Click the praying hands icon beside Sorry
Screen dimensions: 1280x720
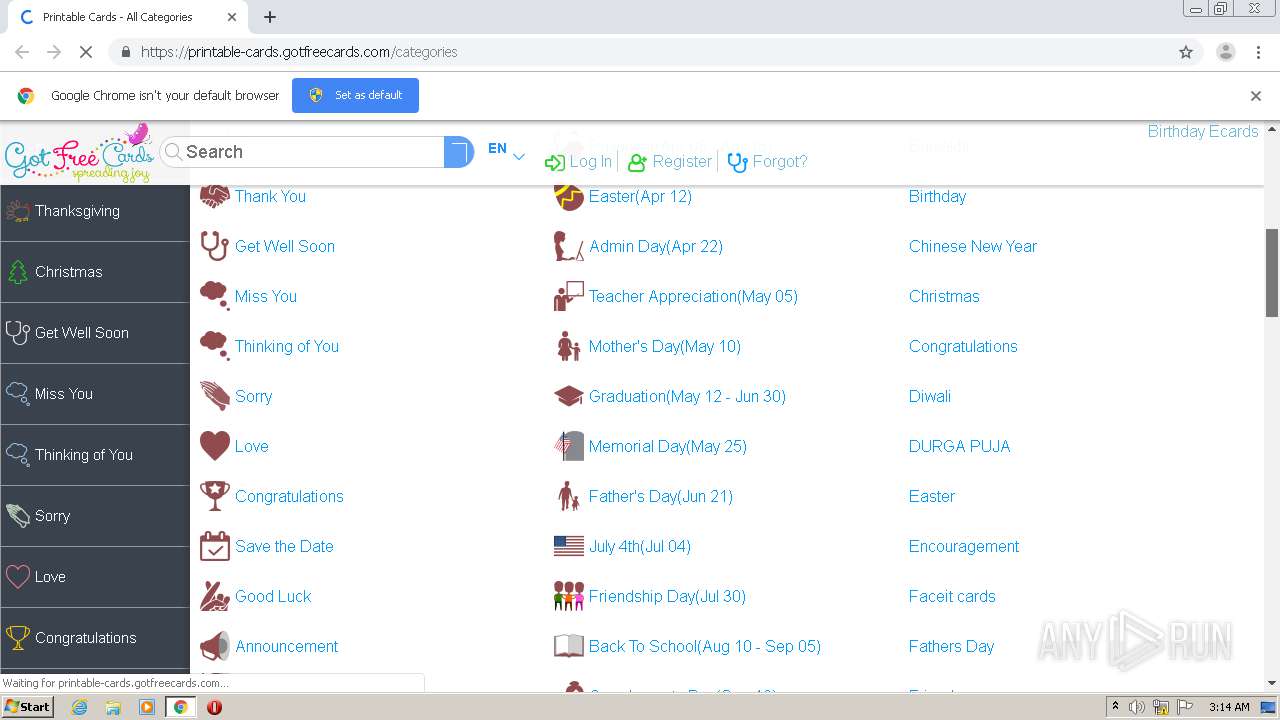(x=214, y=396)
